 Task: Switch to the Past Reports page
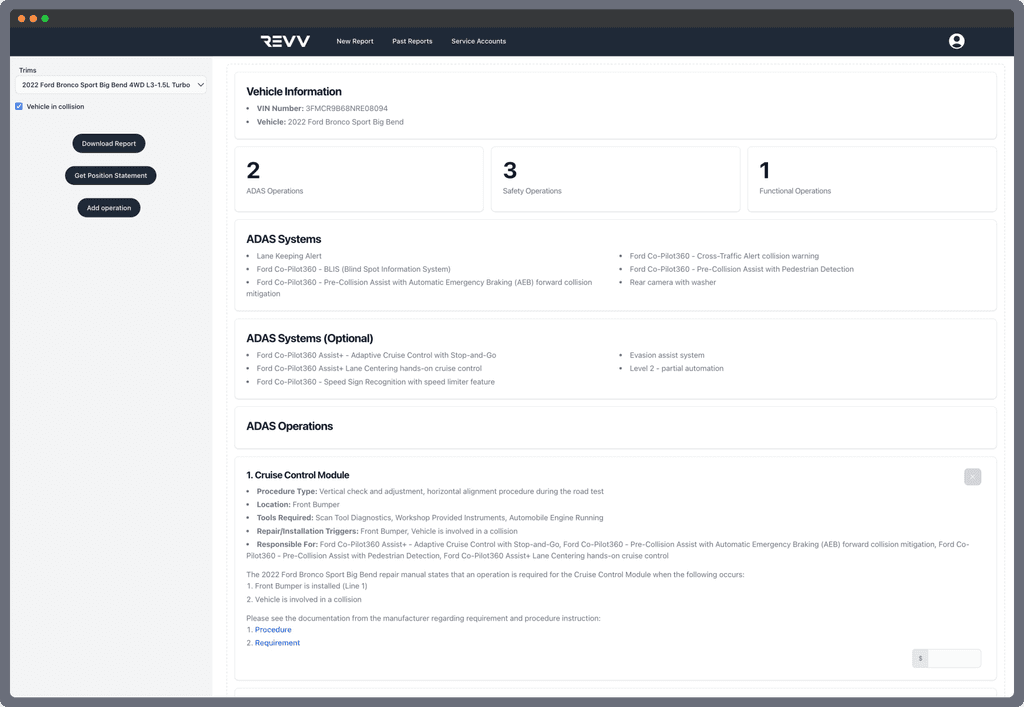click(x=412, y=41)
